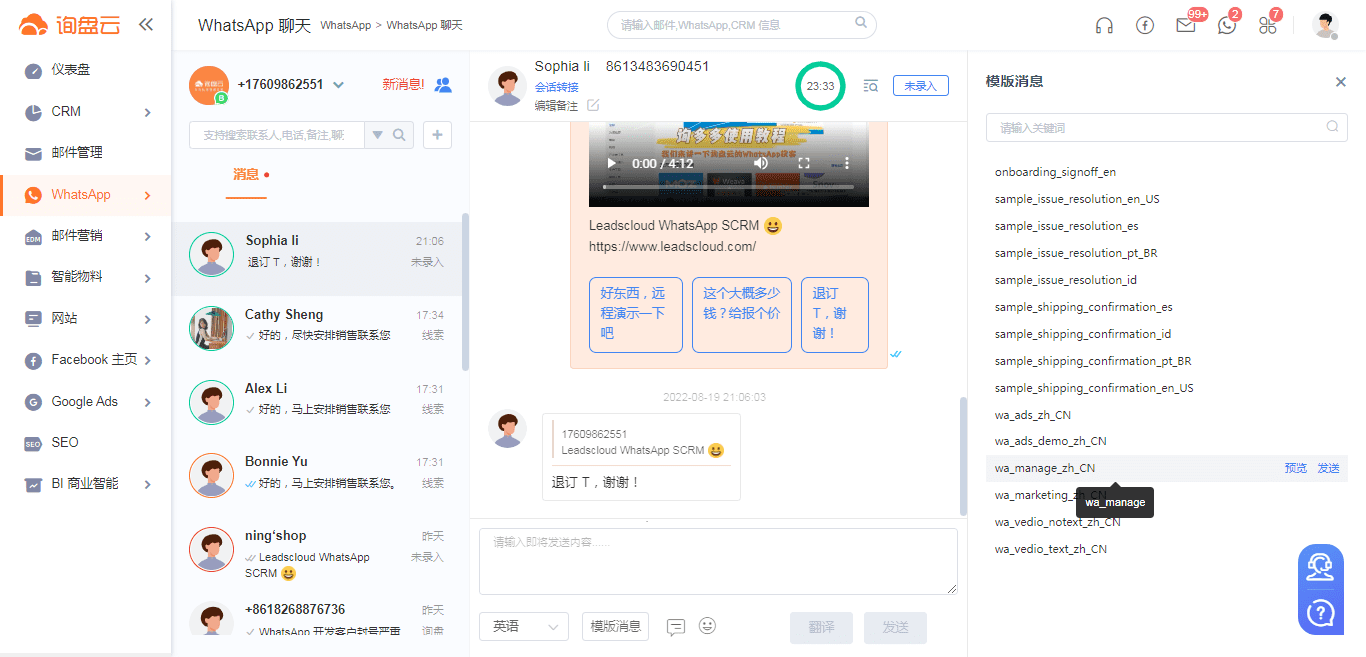Open the emoji picker smiley icon

pyautogui.click(x=707, y=626)
